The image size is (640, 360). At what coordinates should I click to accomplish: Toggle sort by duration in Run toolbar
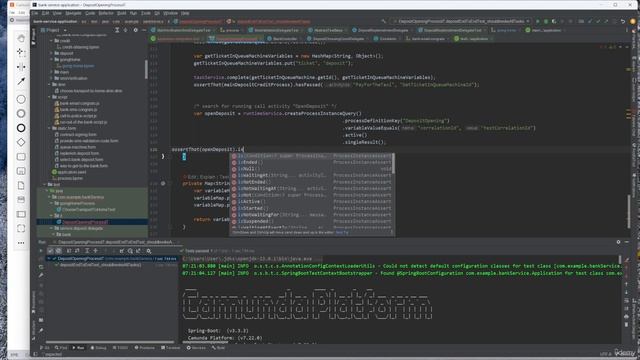[x=77, y=251]
